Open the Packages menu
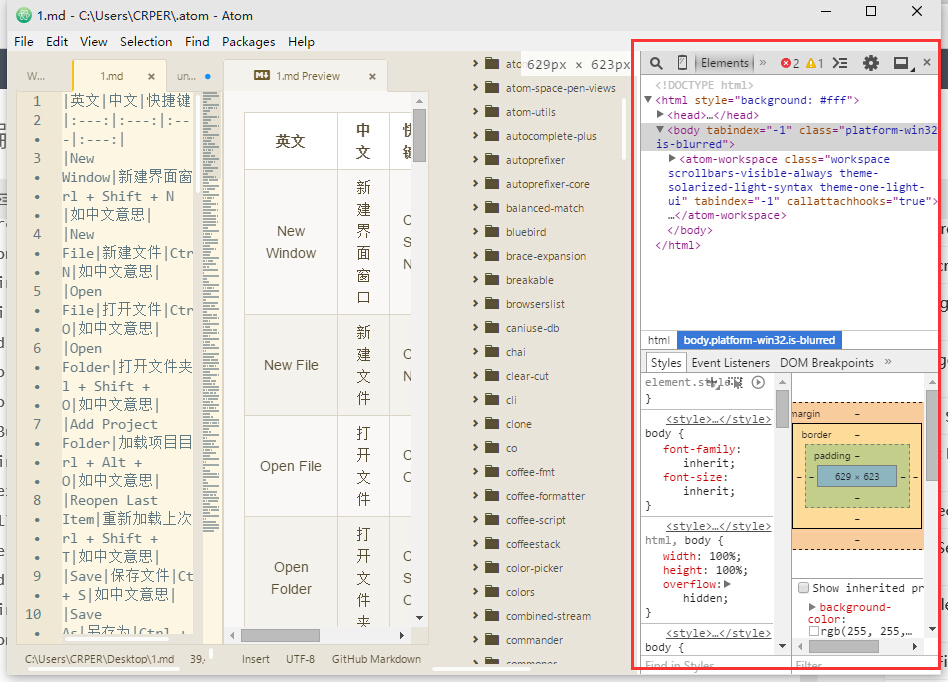 pos(248,42)
